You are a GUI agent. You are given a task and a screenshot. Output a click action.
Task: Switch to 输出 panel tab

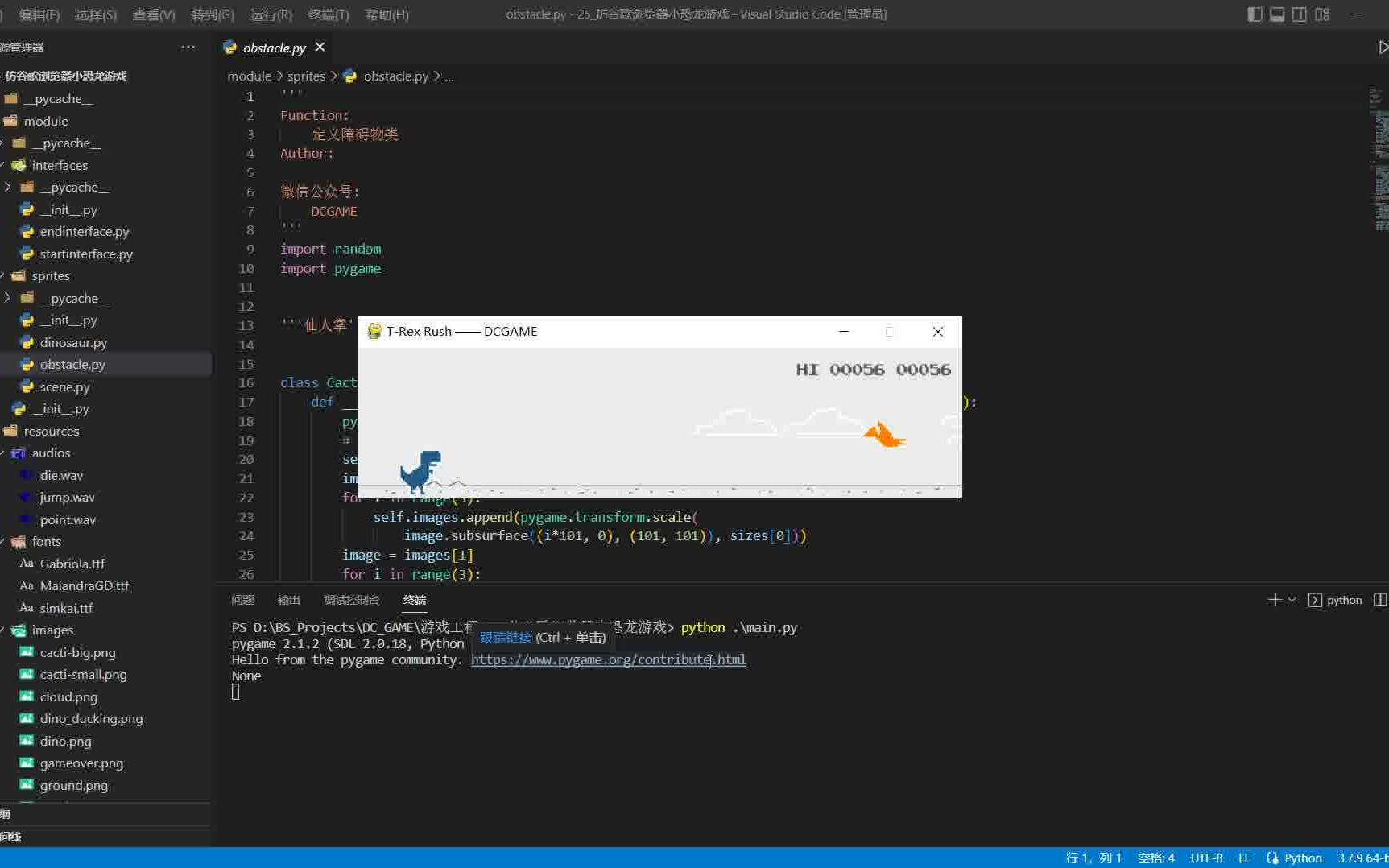(x=288, y=600)
